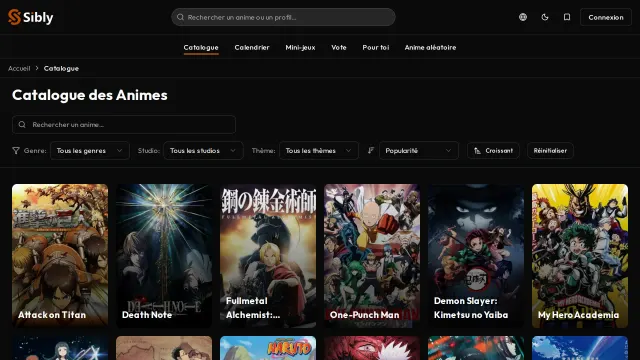This screenshot has width=640, height=360.
Task: Open the Naruto poster in second row
Action: tap(268, 348)
